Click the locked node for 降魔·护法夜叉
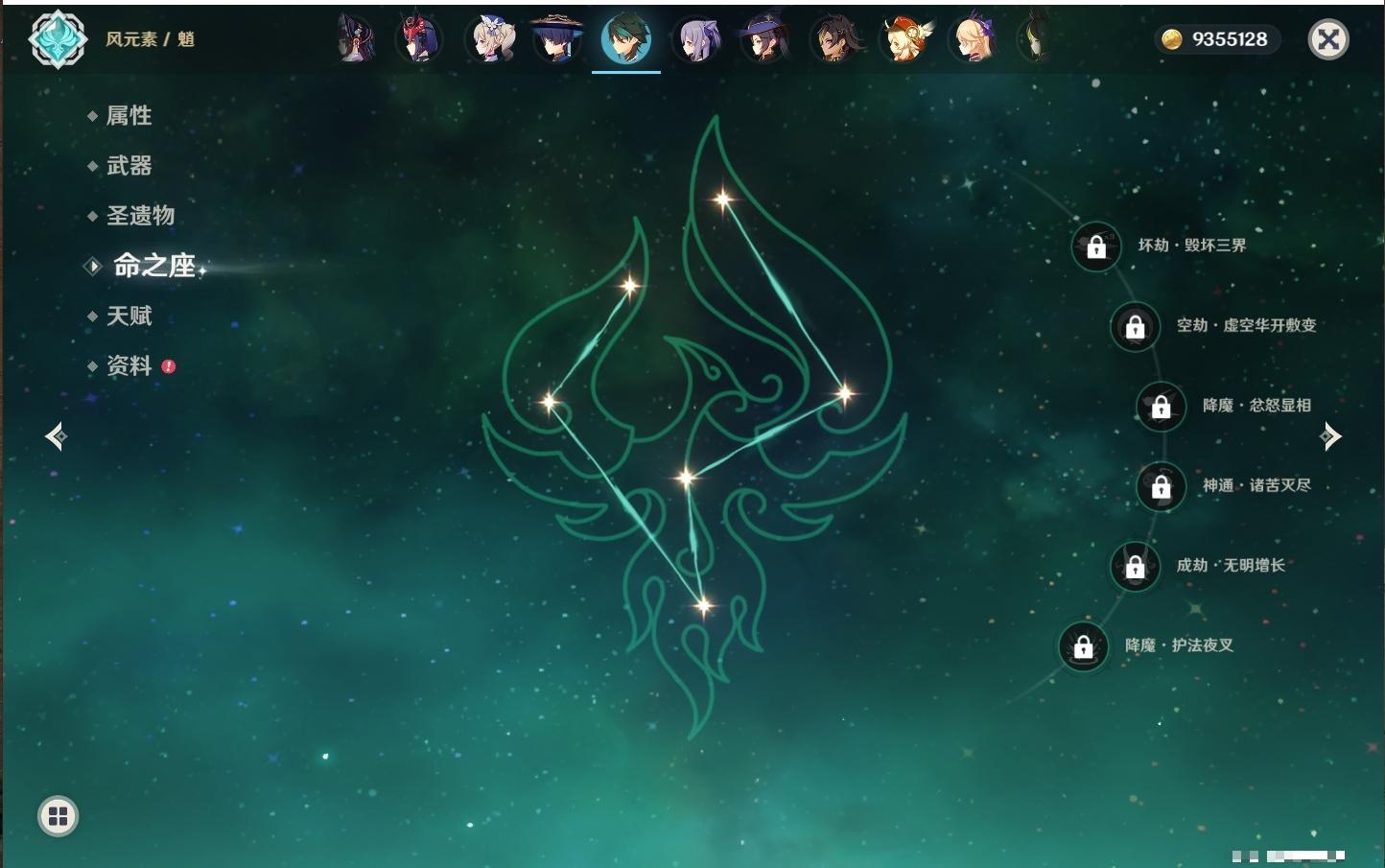 click(x=1083, y=646)
